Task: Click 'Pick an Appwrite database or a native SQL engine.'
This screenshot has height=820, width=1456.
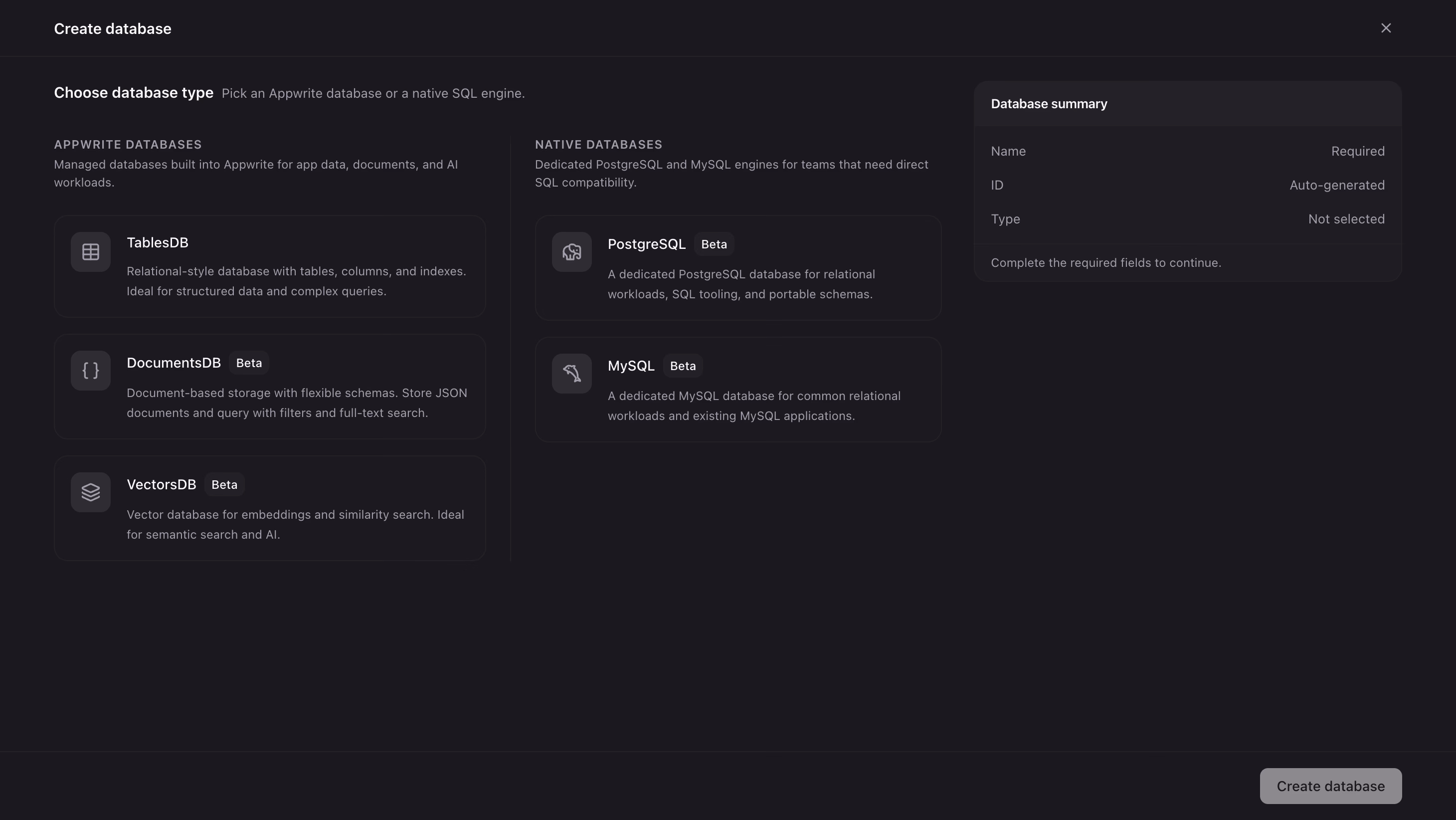Action: tap(373, 93)
